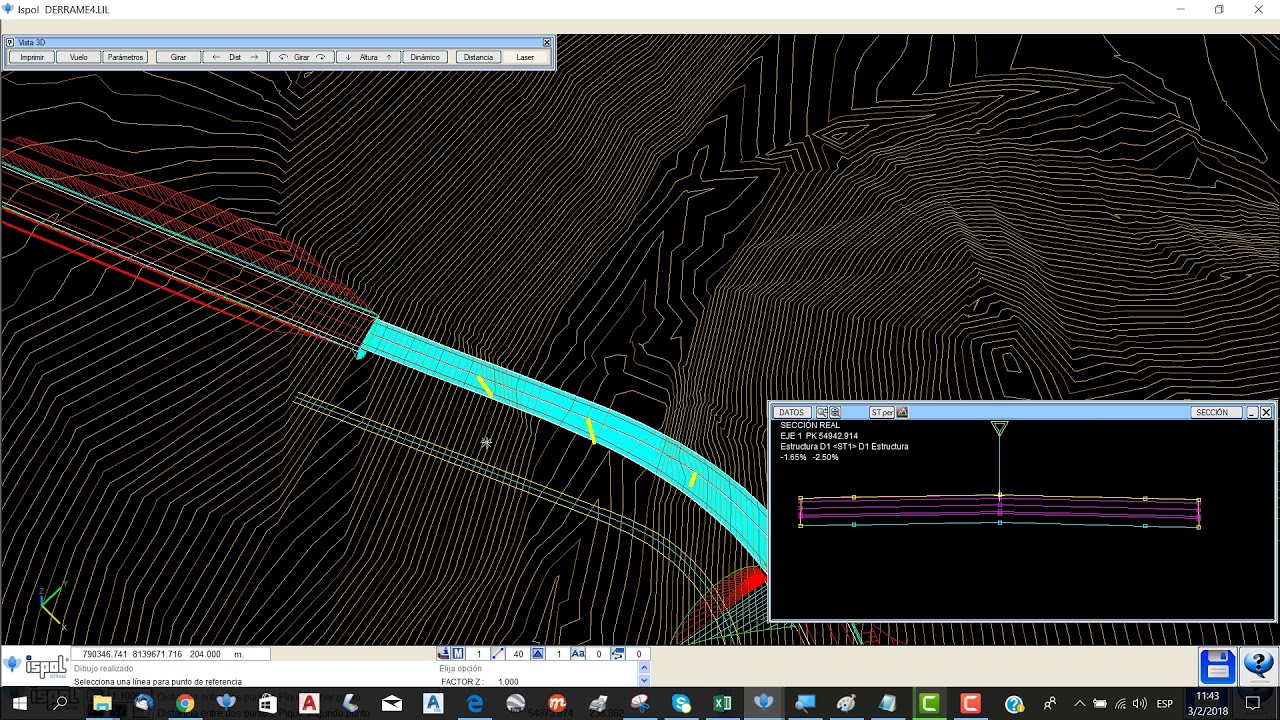Click the layers swap icon in status bar
Image resolution: width=1280 pixels, height=720 pixels.
click(x=618, y=654)
